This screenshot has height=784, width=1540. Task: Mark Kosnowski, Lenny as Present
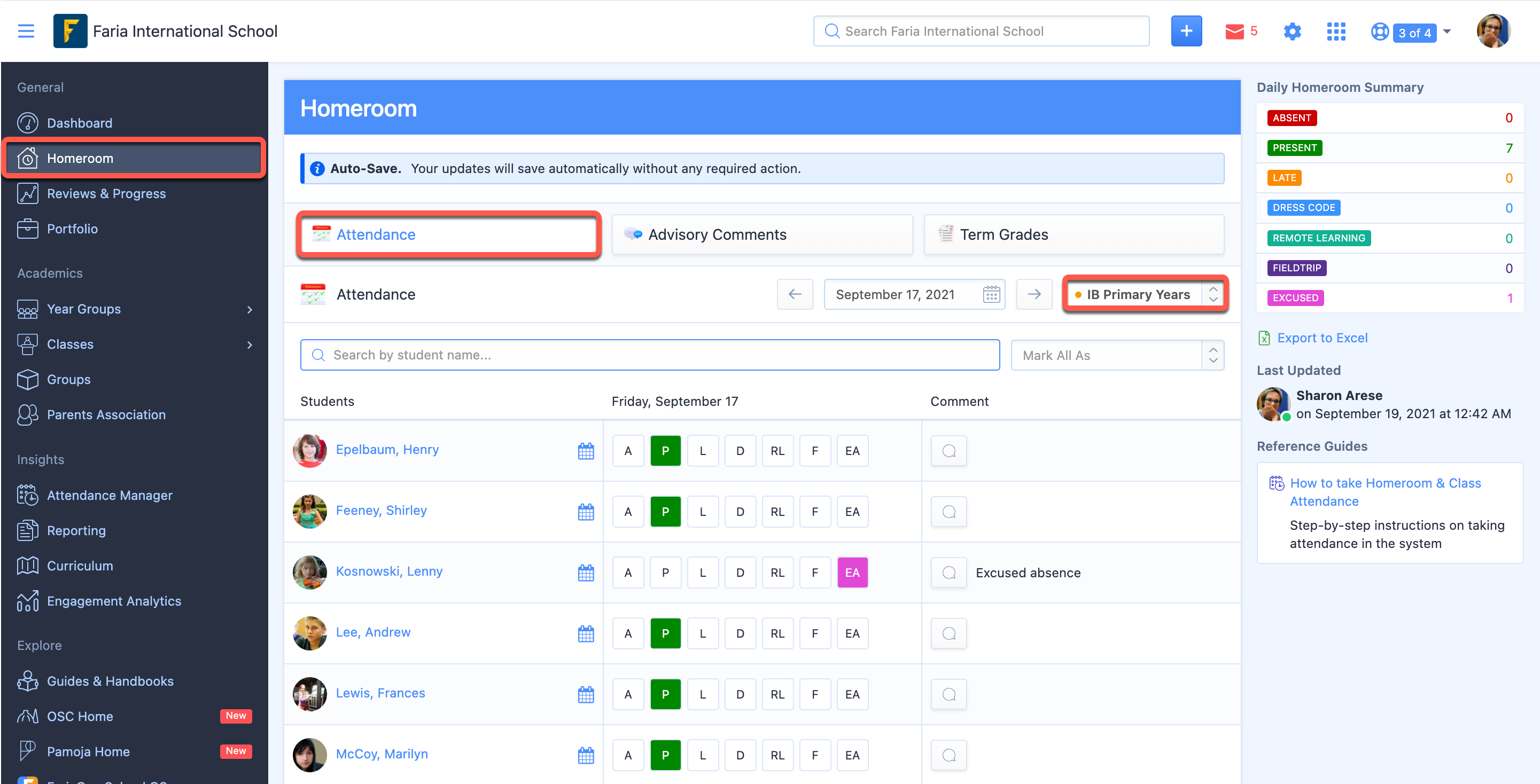pyautogui.click(x=665, y=573)
